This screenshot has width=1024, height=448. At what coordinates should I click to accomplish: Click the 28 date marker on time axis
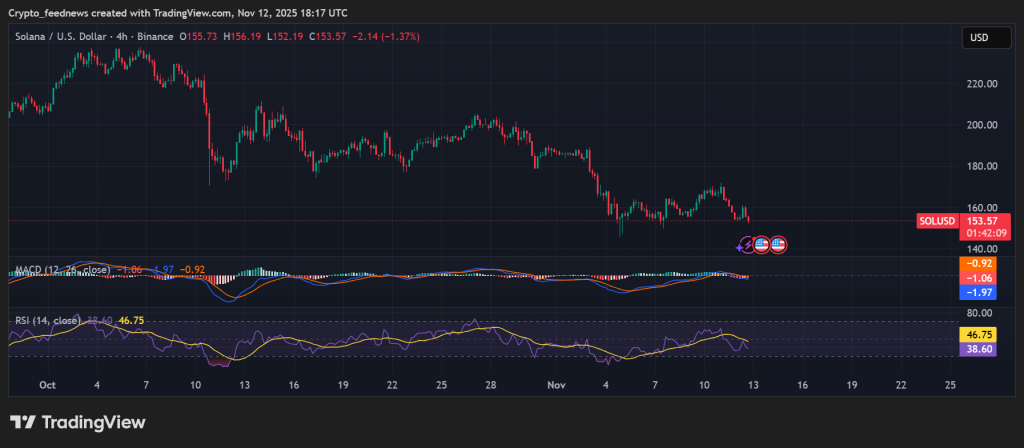491,384
